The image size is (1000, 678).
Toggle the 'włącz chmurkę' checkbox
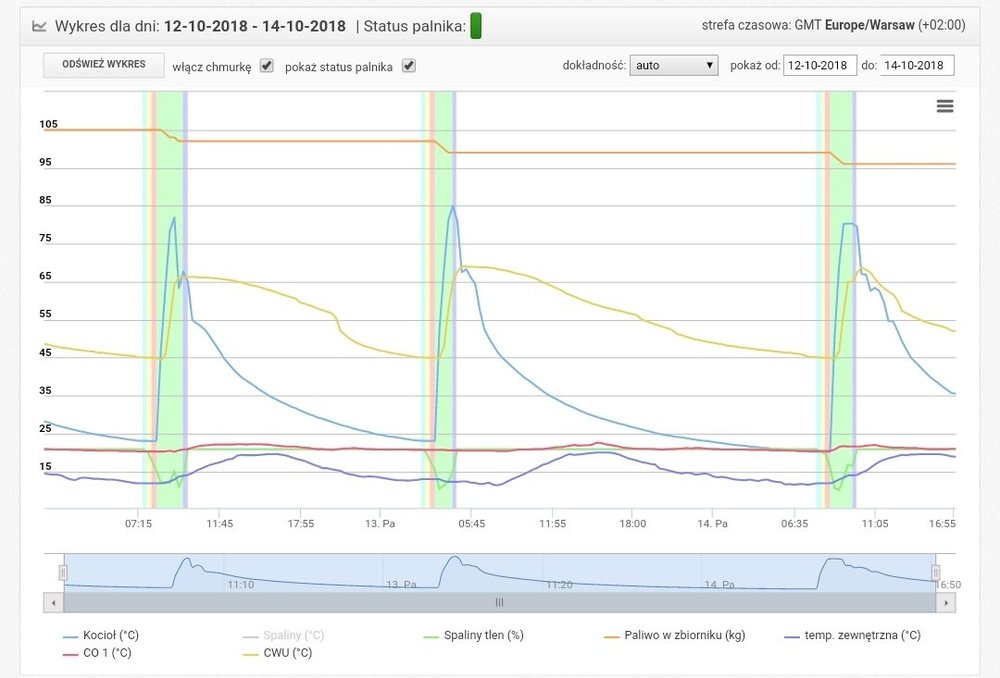point(266,66)
